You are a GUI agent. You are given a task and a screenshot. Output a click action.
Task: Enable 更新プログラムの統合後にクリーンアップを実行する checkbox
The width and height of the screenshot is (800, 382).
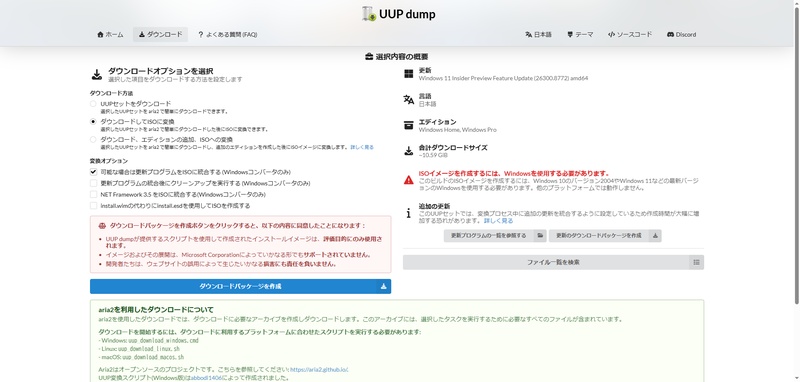point(93,183)
